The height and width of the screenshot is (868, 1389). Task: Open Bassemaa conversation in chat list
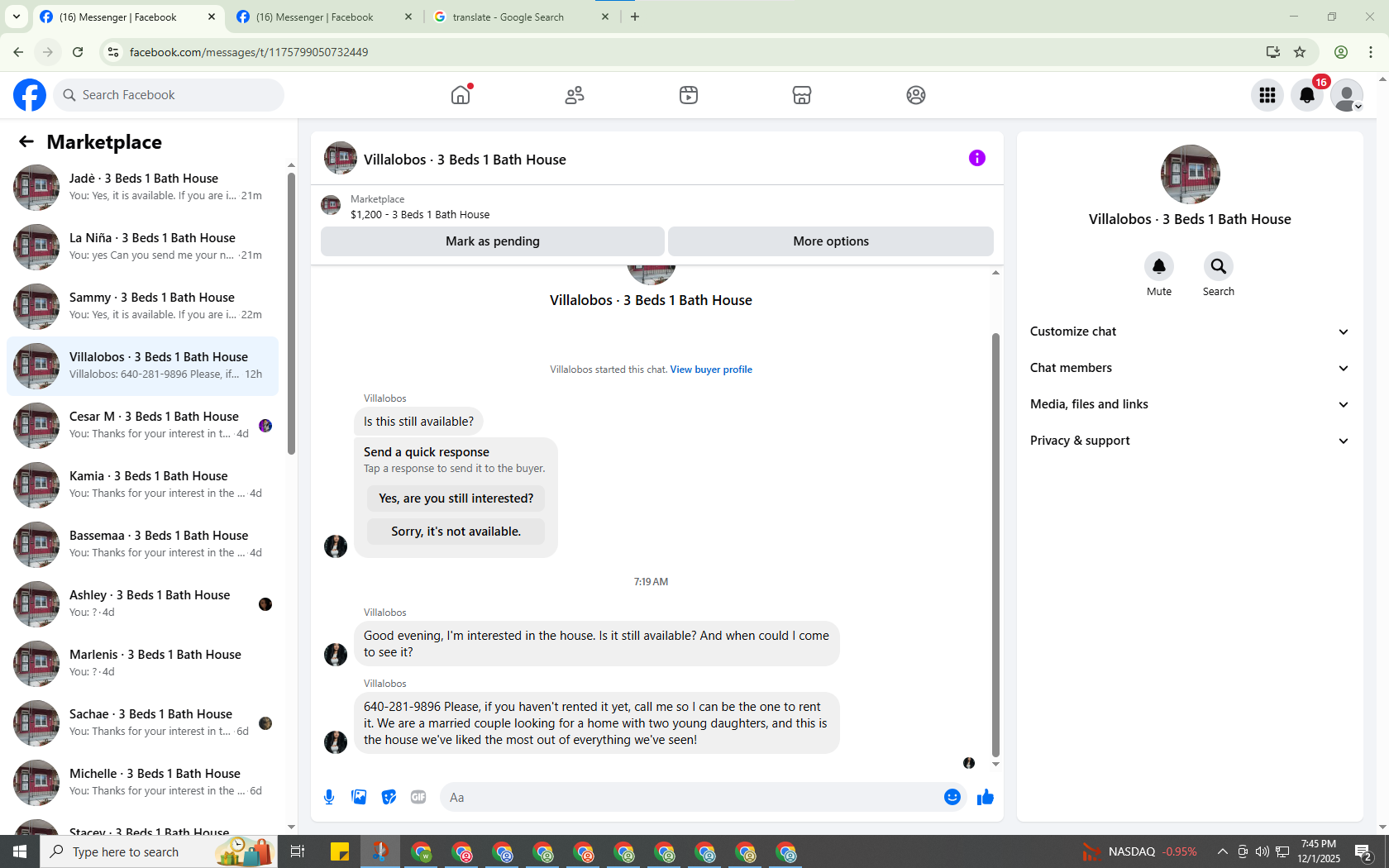click(x=143, y=545)
